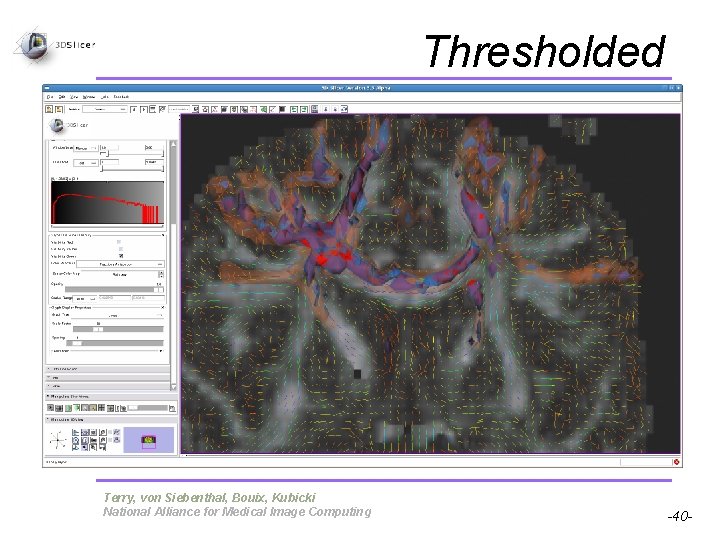The height and width of the screenshot is (540, 720).
Task: Click the window/level range slider
Action: click(x=132, y=154)
